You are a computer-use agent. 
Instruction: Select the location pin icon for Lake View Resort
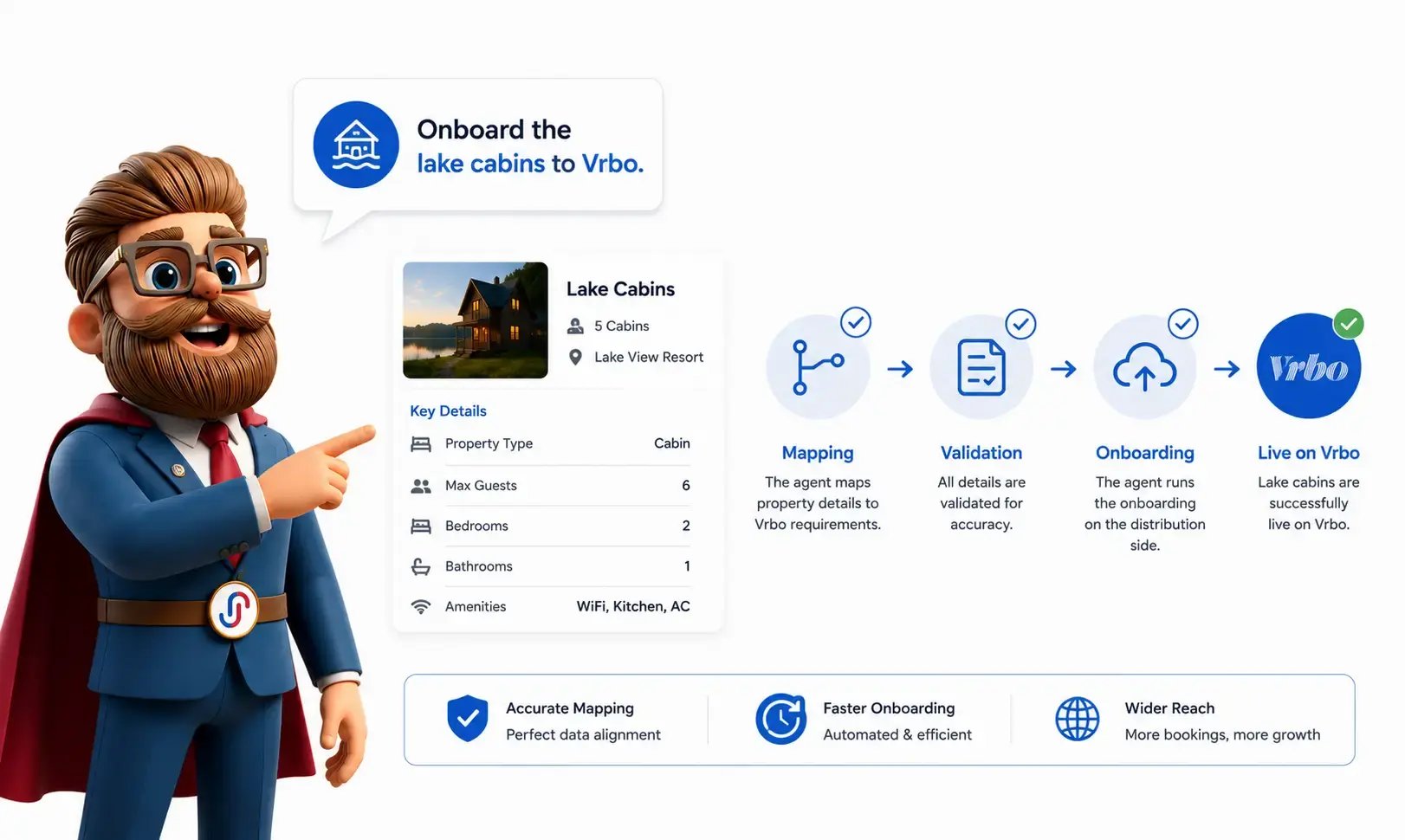[x=575, y=357]
